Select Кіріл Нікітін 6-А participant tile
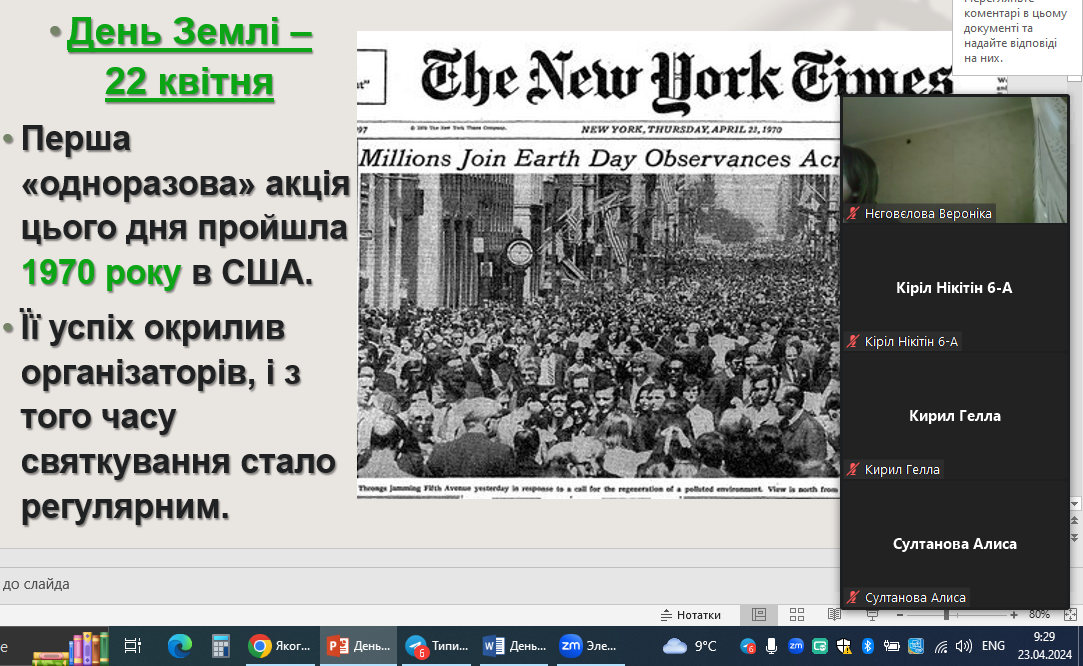The image size is (1083, 666). point(955,288)
